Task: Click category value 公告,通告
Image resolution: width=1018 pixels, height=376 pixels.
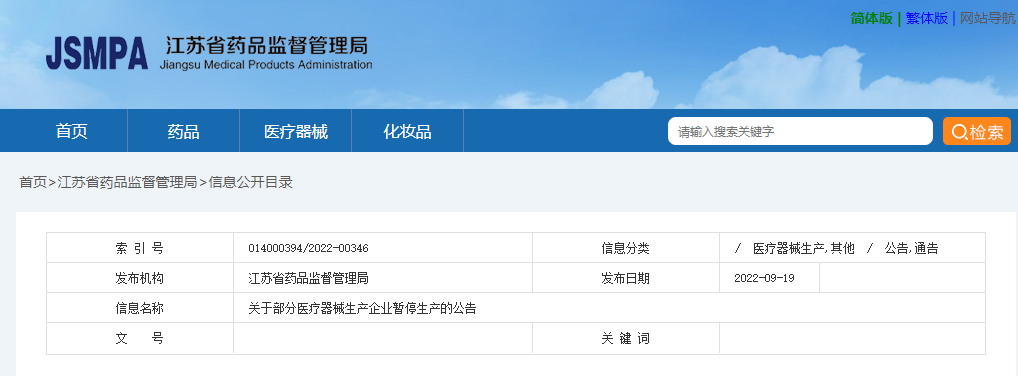Action: coord(912,248)
